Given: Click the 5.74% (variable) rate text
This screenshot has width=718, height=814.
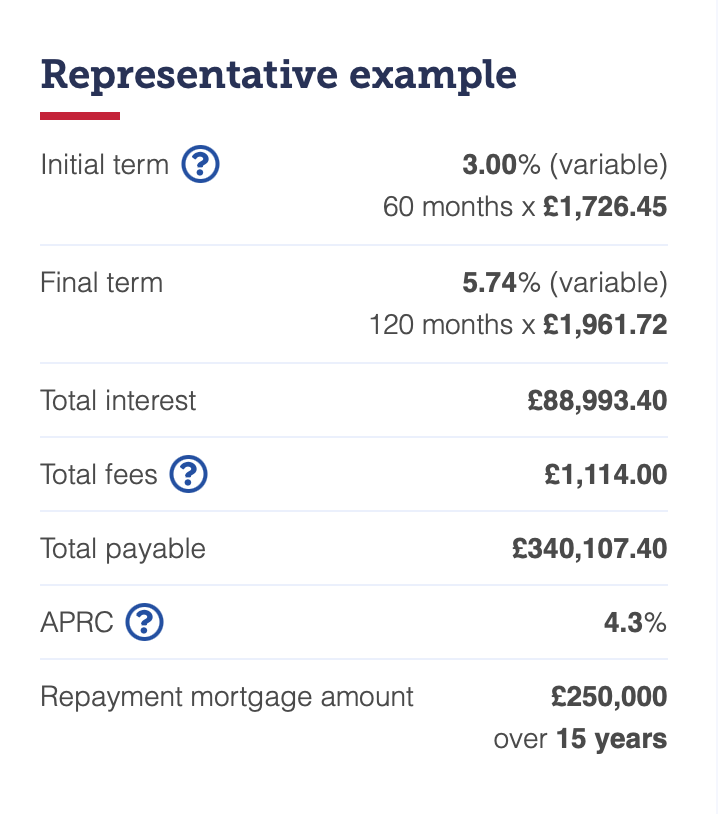Looking at the screenshot, I should [565, 283].
